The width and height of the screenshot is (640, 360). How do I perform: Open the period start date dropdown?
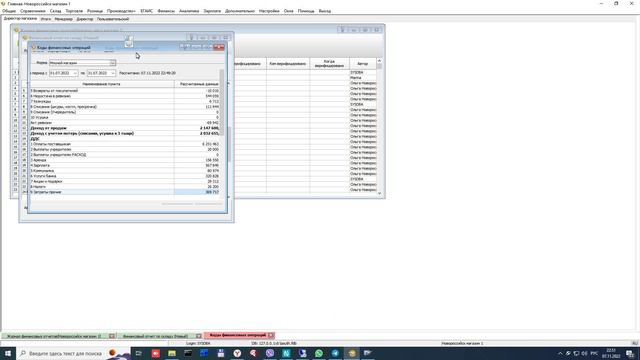[x=75, y=73]
